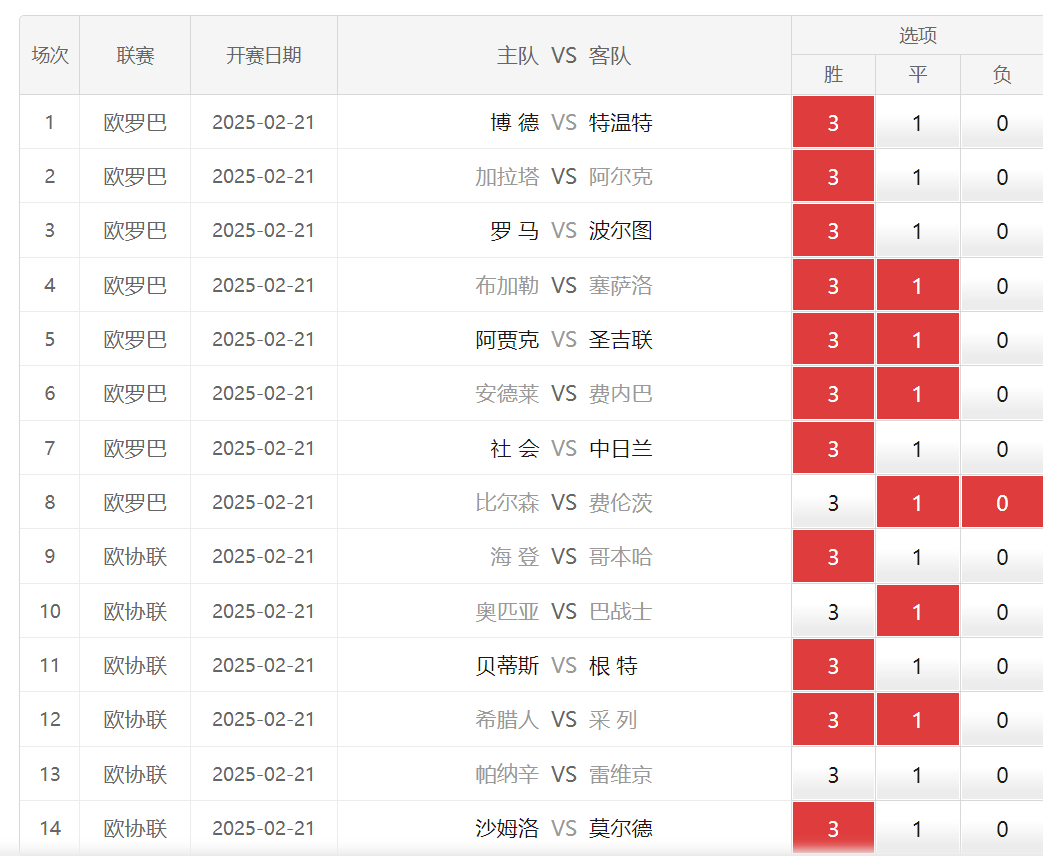Select the 负 (0) option for 海登 VS 哥本哈
Screen dimensions: 1043x867
coord(1001,557)
